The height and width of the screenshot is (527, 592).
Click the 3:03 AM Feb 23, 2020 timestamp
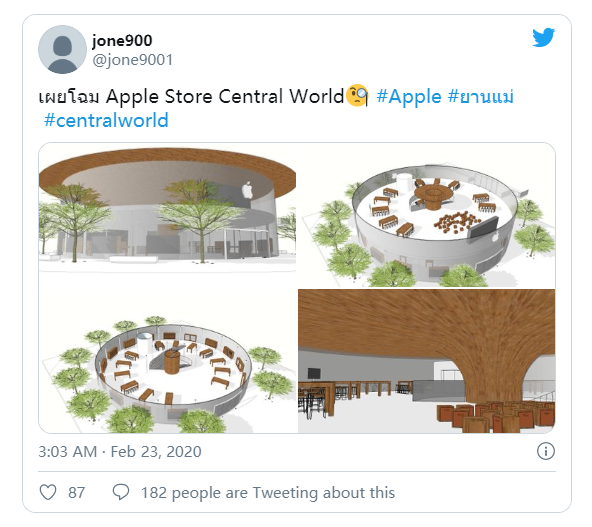[120, 452]
